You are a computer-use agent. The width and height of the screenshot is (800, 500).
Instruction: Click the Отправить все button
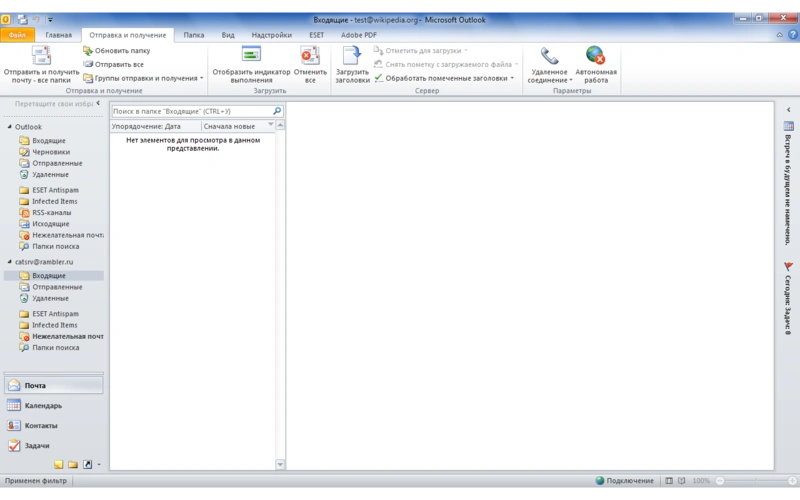pyautogui.click(x=113, y=64)
